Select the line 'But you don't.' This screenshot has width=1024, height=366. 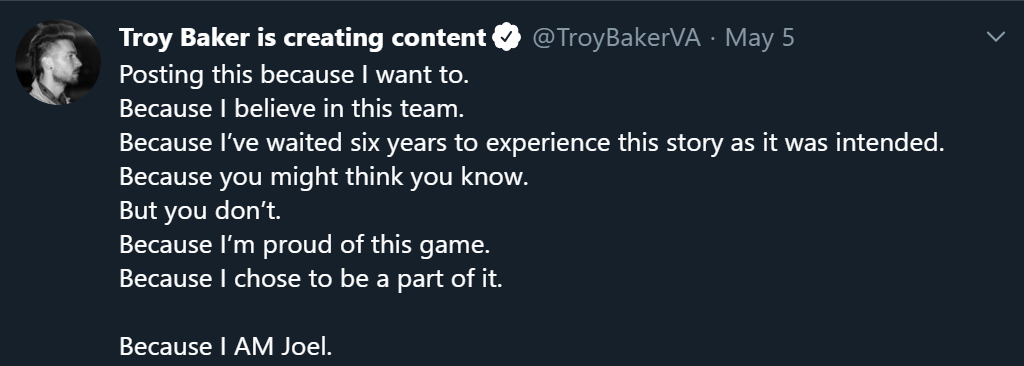[x=200, y=210]
